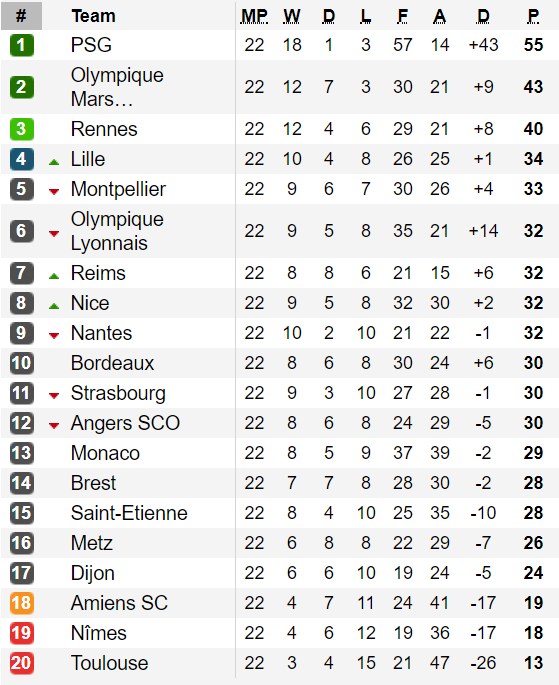Screen dimensions: 559x685
Task: Click the green up arrow beside Lille
Action: [x=54, y=162]
